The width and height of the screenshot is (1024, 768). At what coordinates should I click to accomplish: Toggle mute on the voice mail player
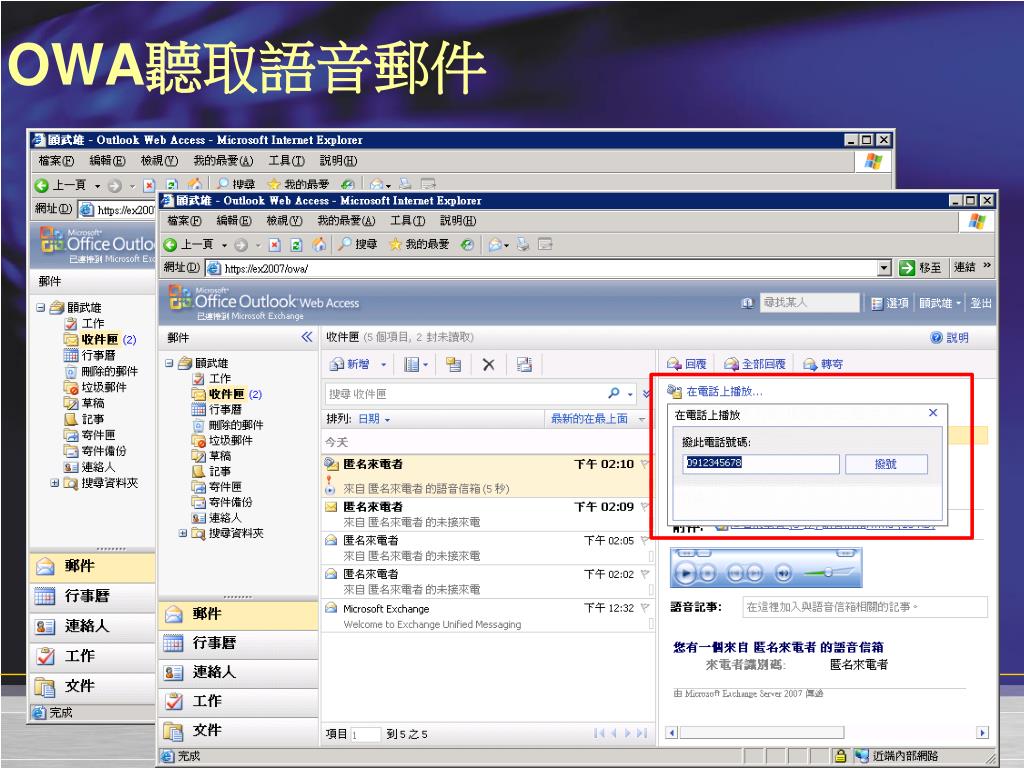783,573
